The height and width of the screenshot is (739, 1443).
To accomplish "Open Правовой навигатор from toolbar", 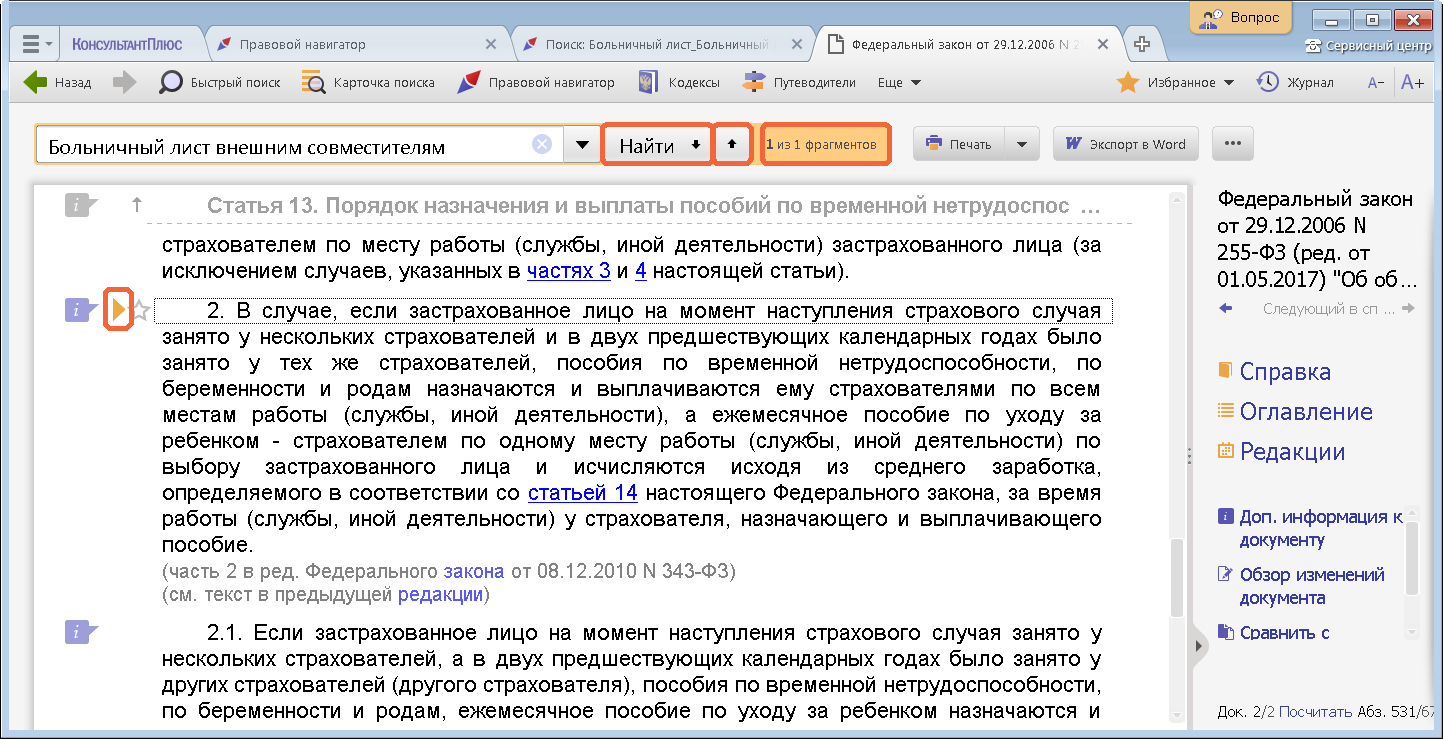I will pyautogui.click(x=535, y=83).
